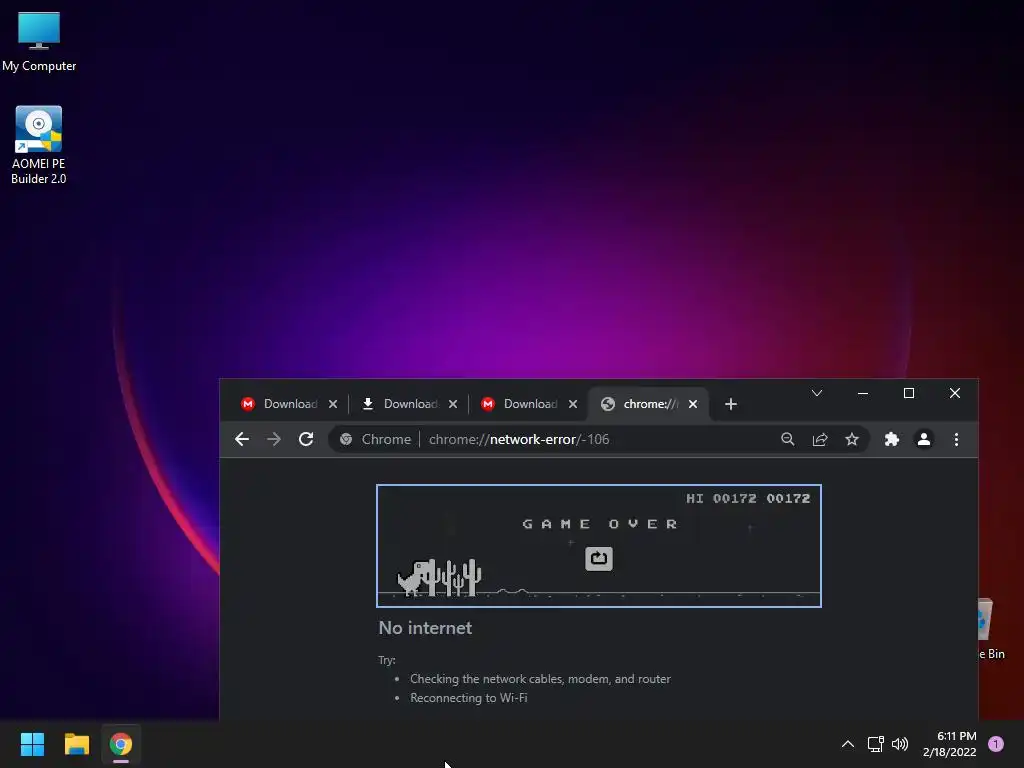This screenshot has width=1024, height=768.
Task: Open the volume speaker tray icon
Action: tap(900, 744)
